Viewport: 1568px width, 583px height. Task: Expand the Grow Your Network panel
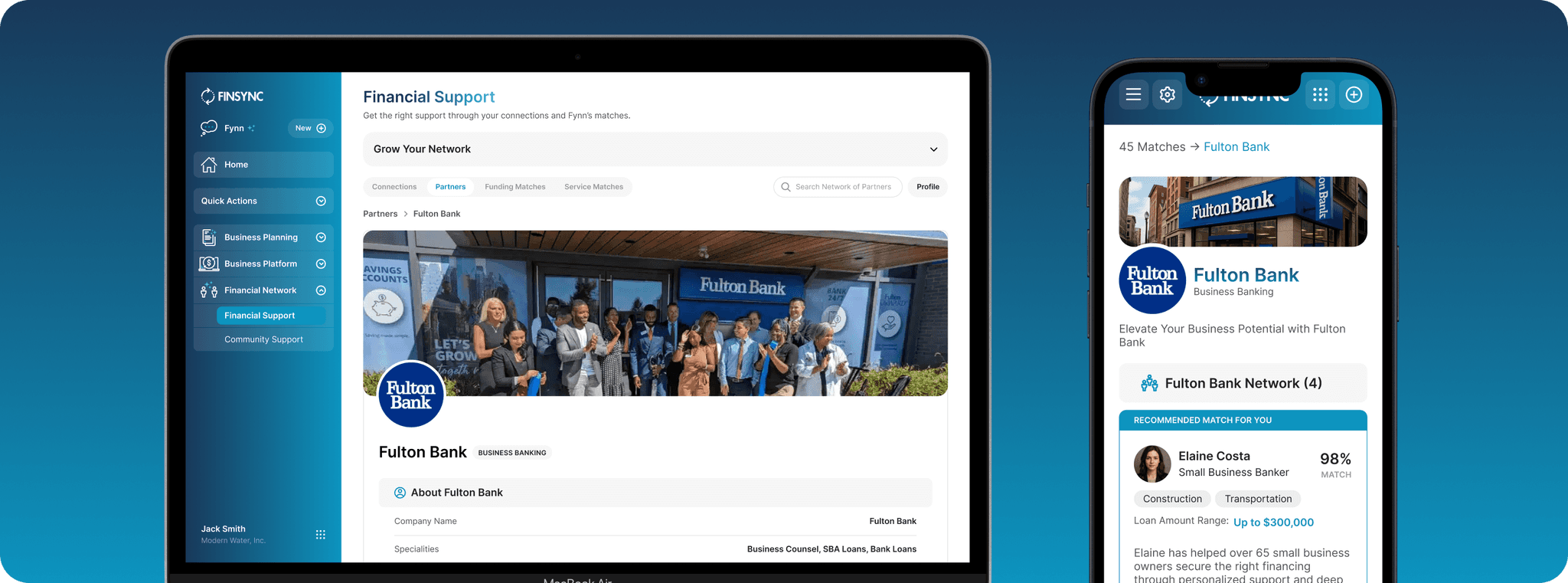coord(655,149)
